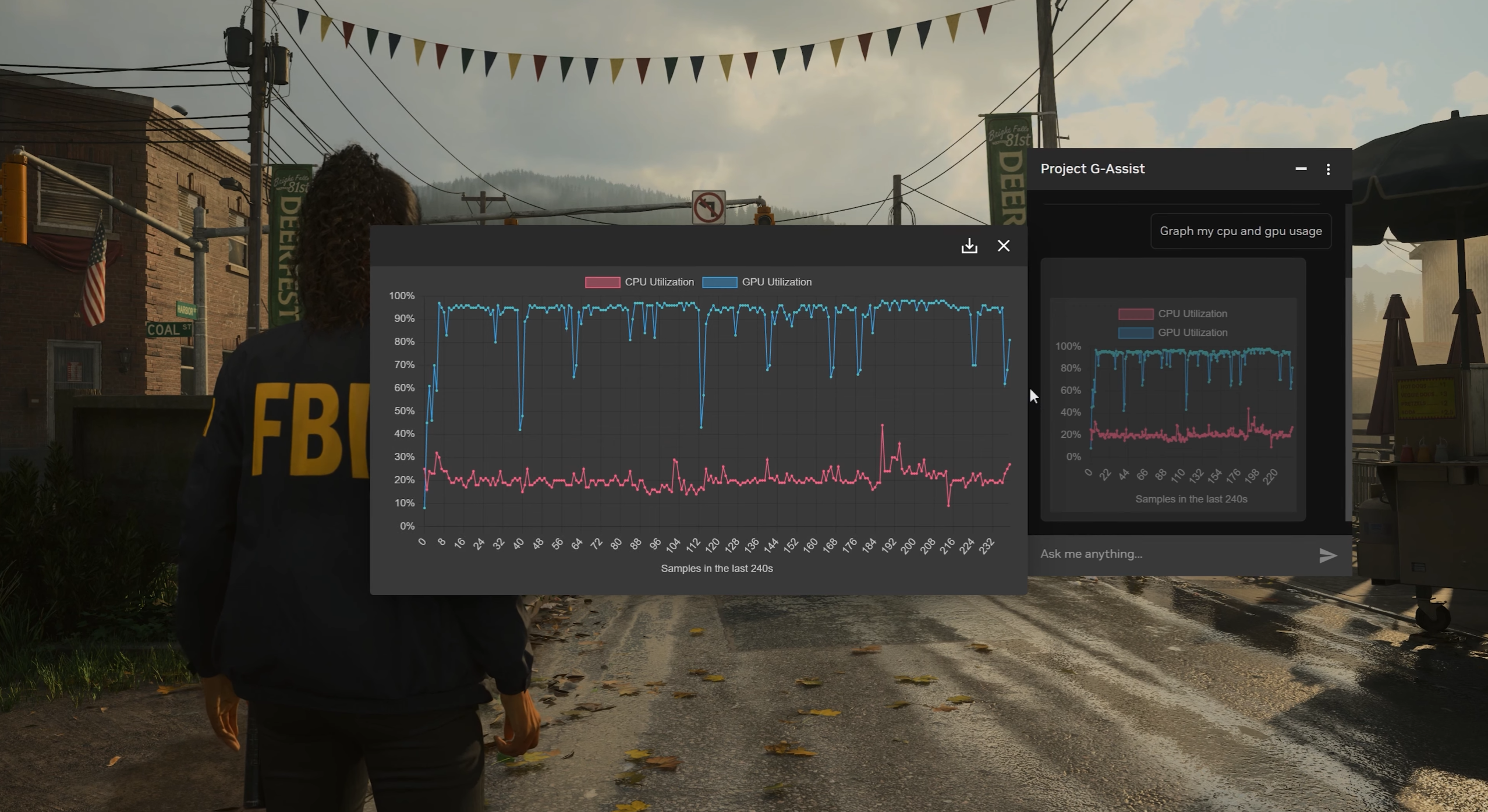The image size is (1488, 812).
Task: Click the pink CPU legend swatch
Action: click(602, 282)
